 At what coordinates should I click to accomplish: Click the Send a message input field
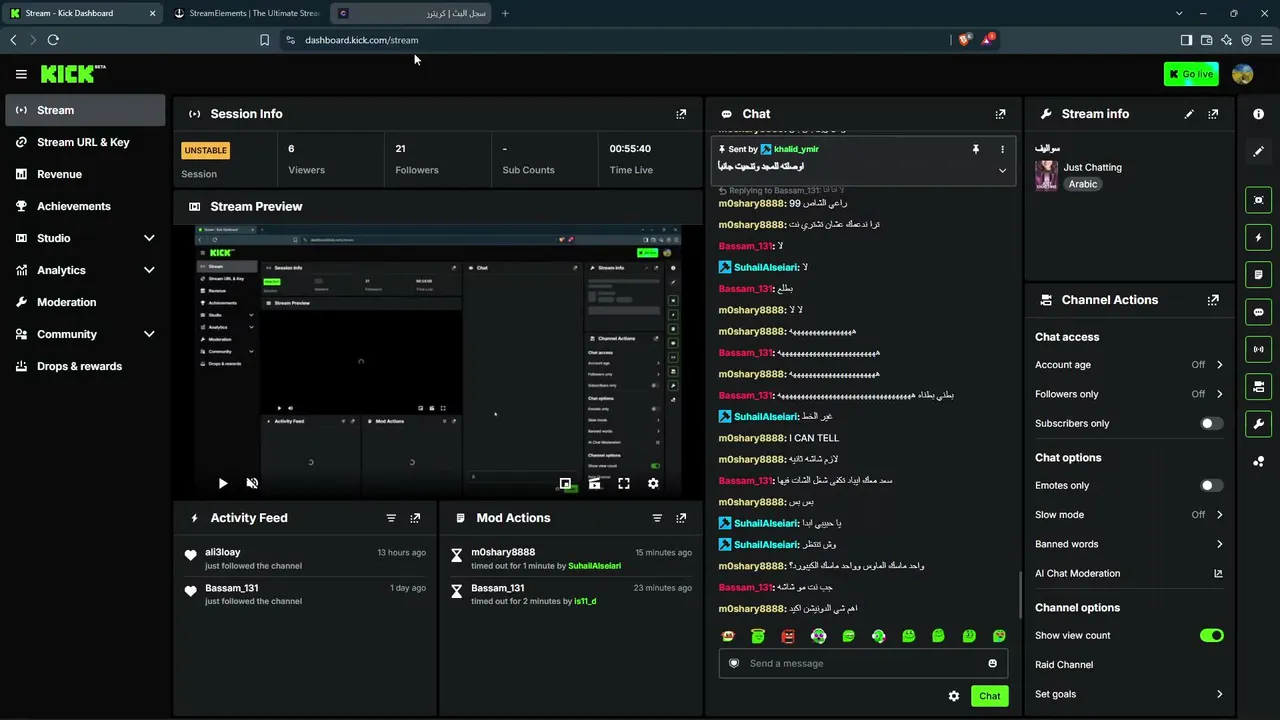(862, 663)
